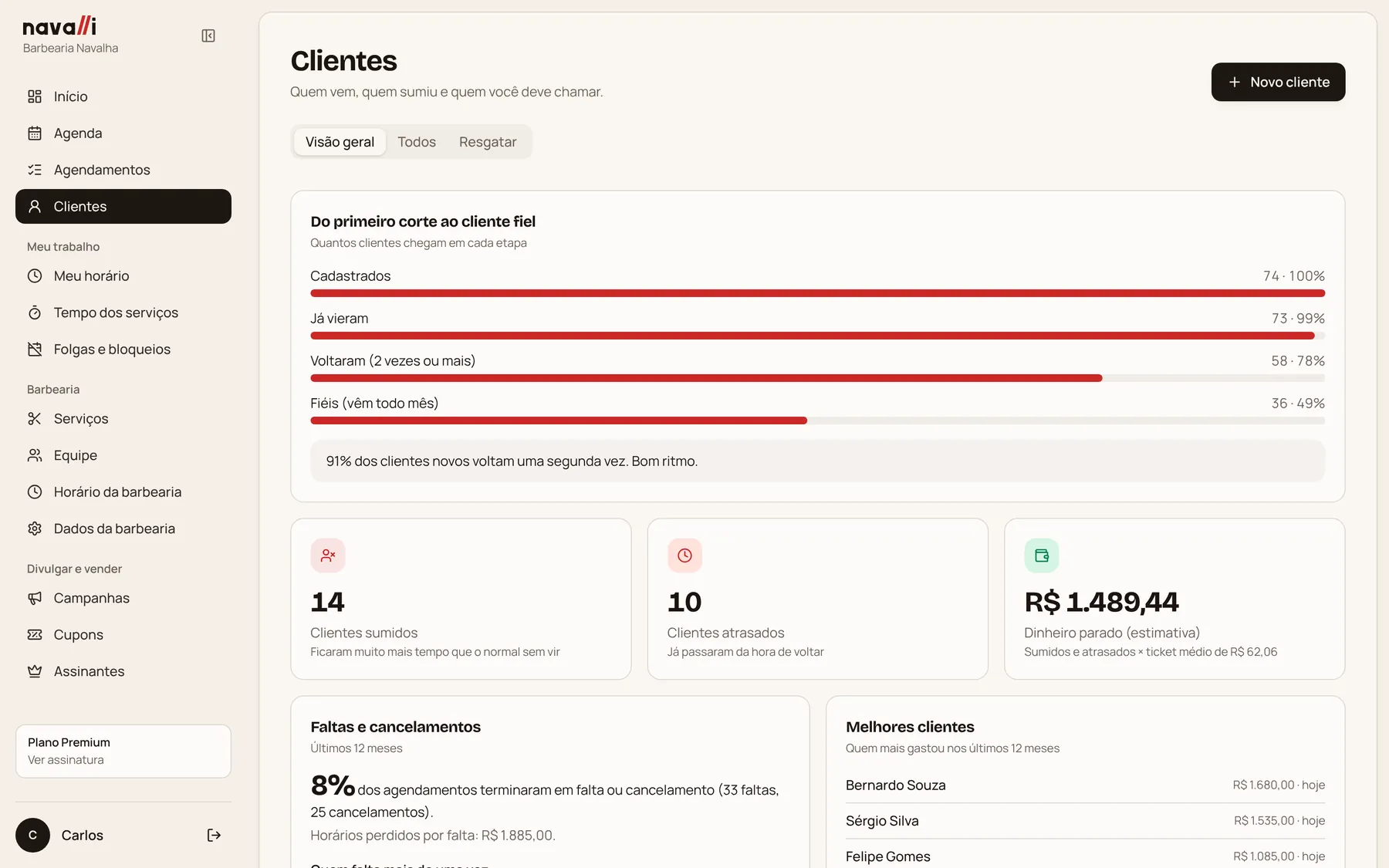The height and width of the screenshot is (868, 1389).
Task: Open Agendamentos in the sidebar
Action: [123, 170]
